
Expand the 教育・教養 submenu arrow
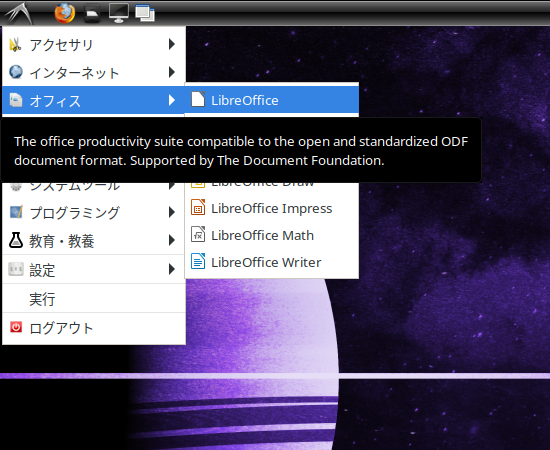coord(172,240)
